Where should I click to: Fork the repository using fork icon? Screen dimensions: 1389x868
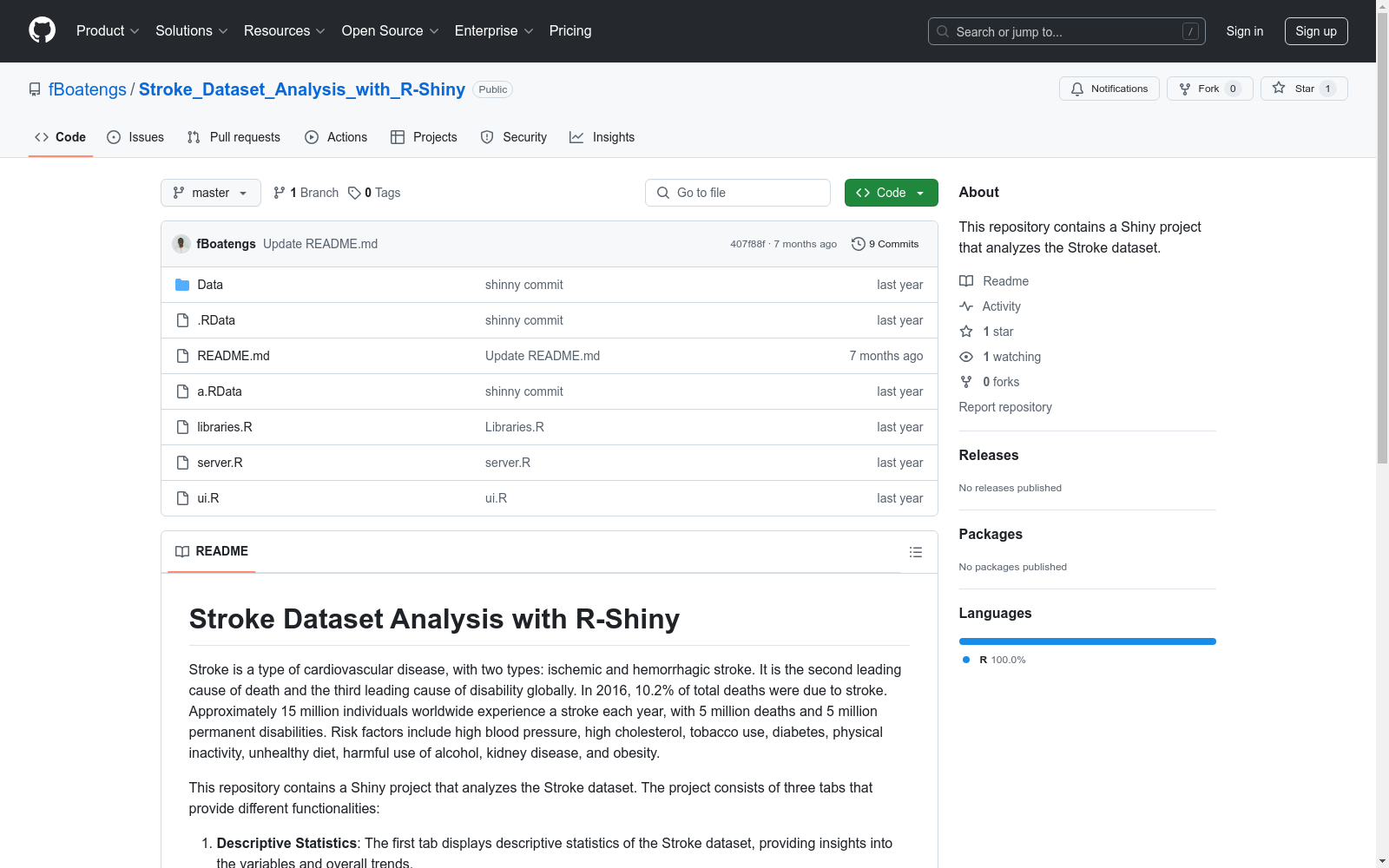tap(1185, 89)
